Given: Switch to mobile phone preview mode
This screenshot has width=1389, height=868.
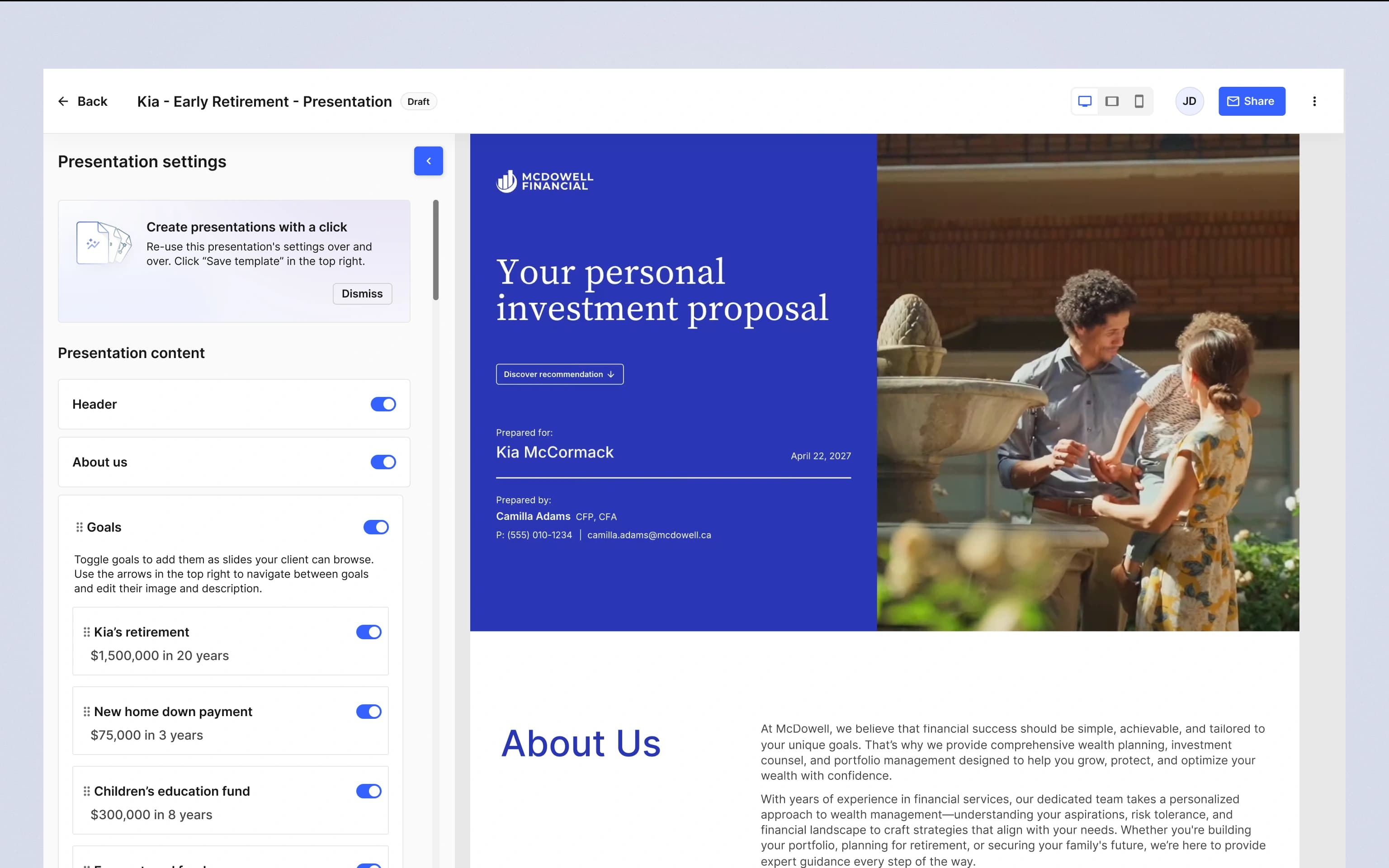Looking at the screenshot, I should (x=1139, y=102).
